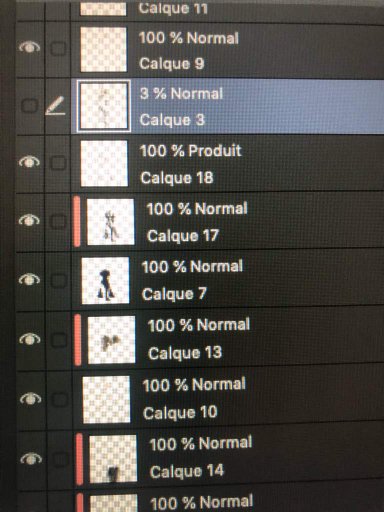Show hidden layer Calque 3

(30, 106)
